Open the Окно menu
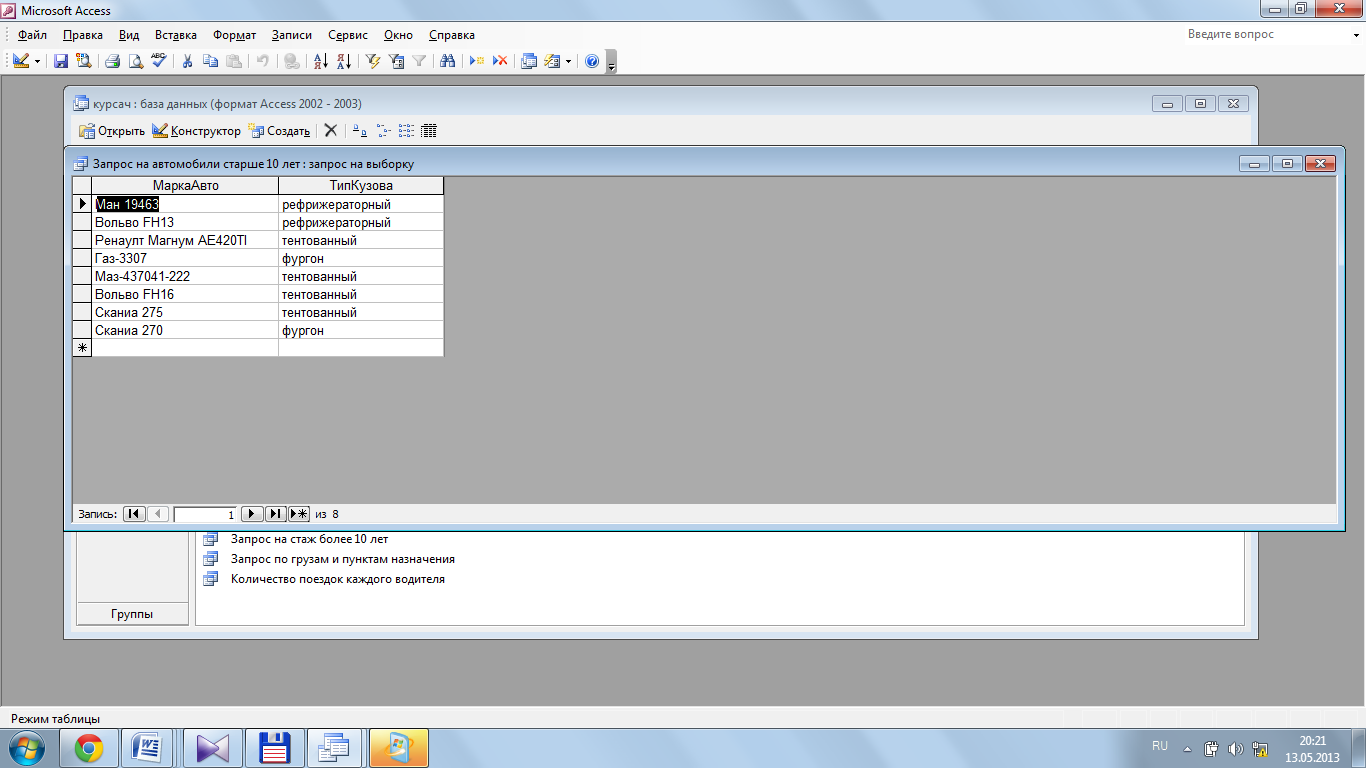Screen dimensions: 1366x768 tap(398, 35)
